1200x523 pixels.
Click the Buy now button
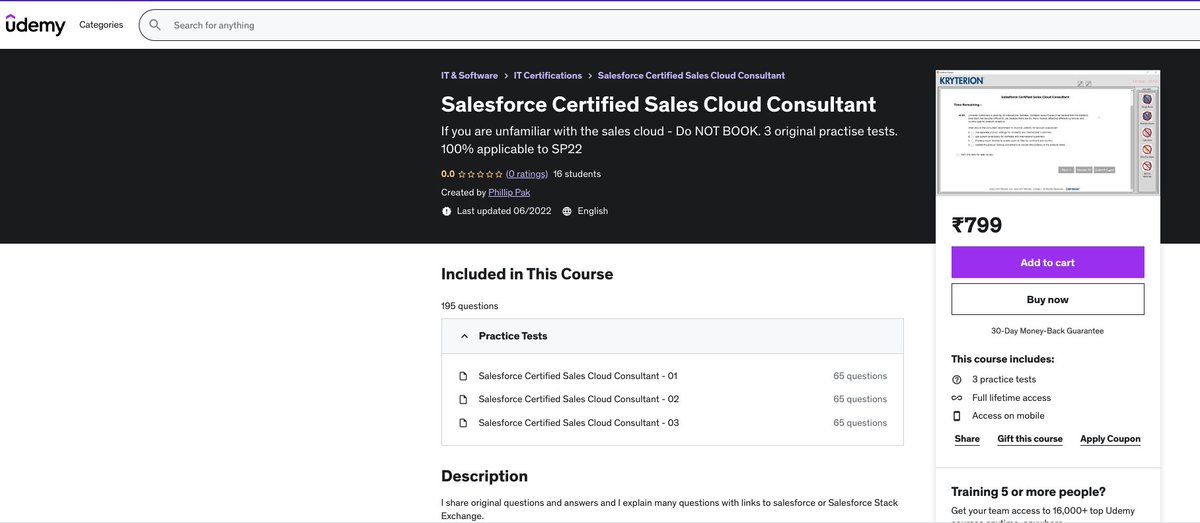click(x=1048, y=299)
